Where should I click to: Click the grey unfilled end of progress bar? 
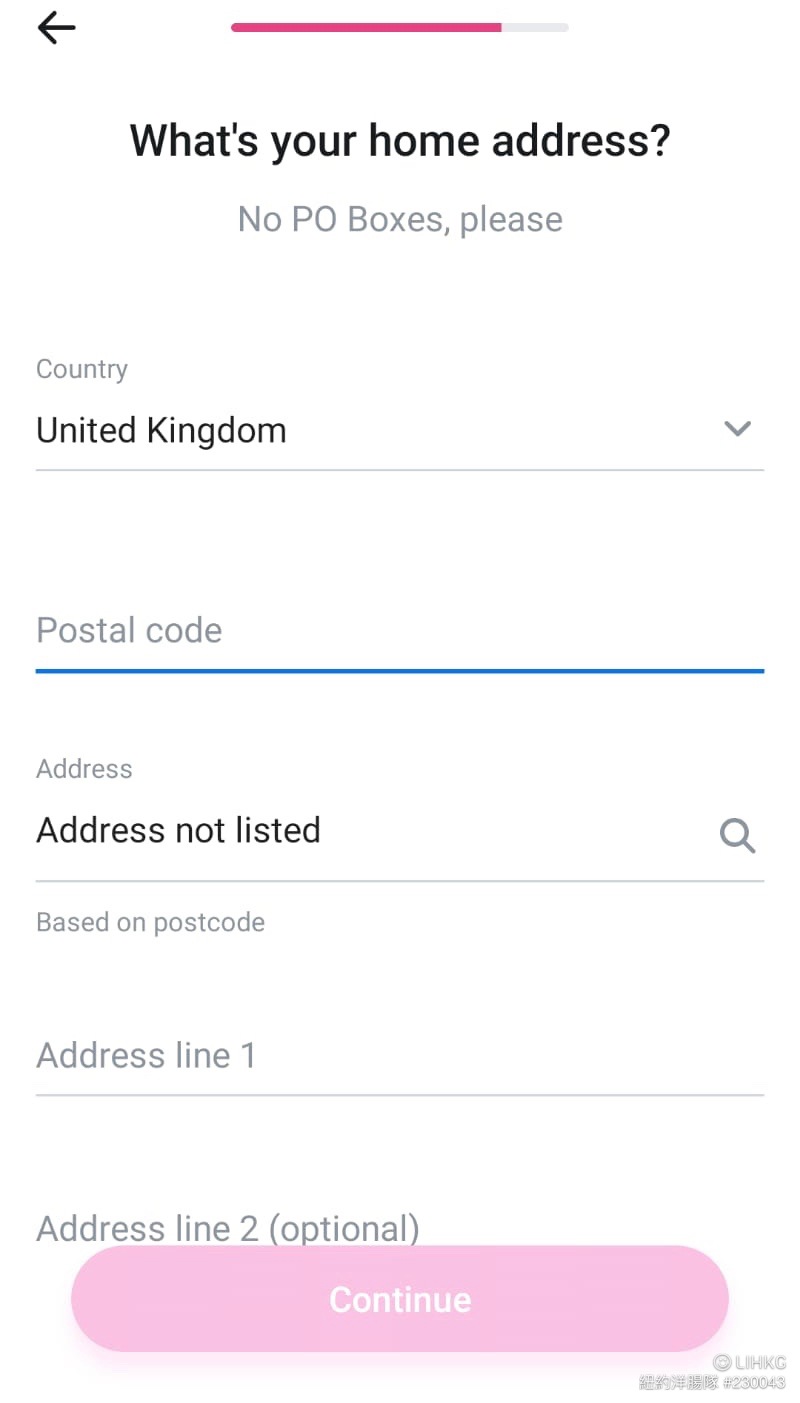535,28
